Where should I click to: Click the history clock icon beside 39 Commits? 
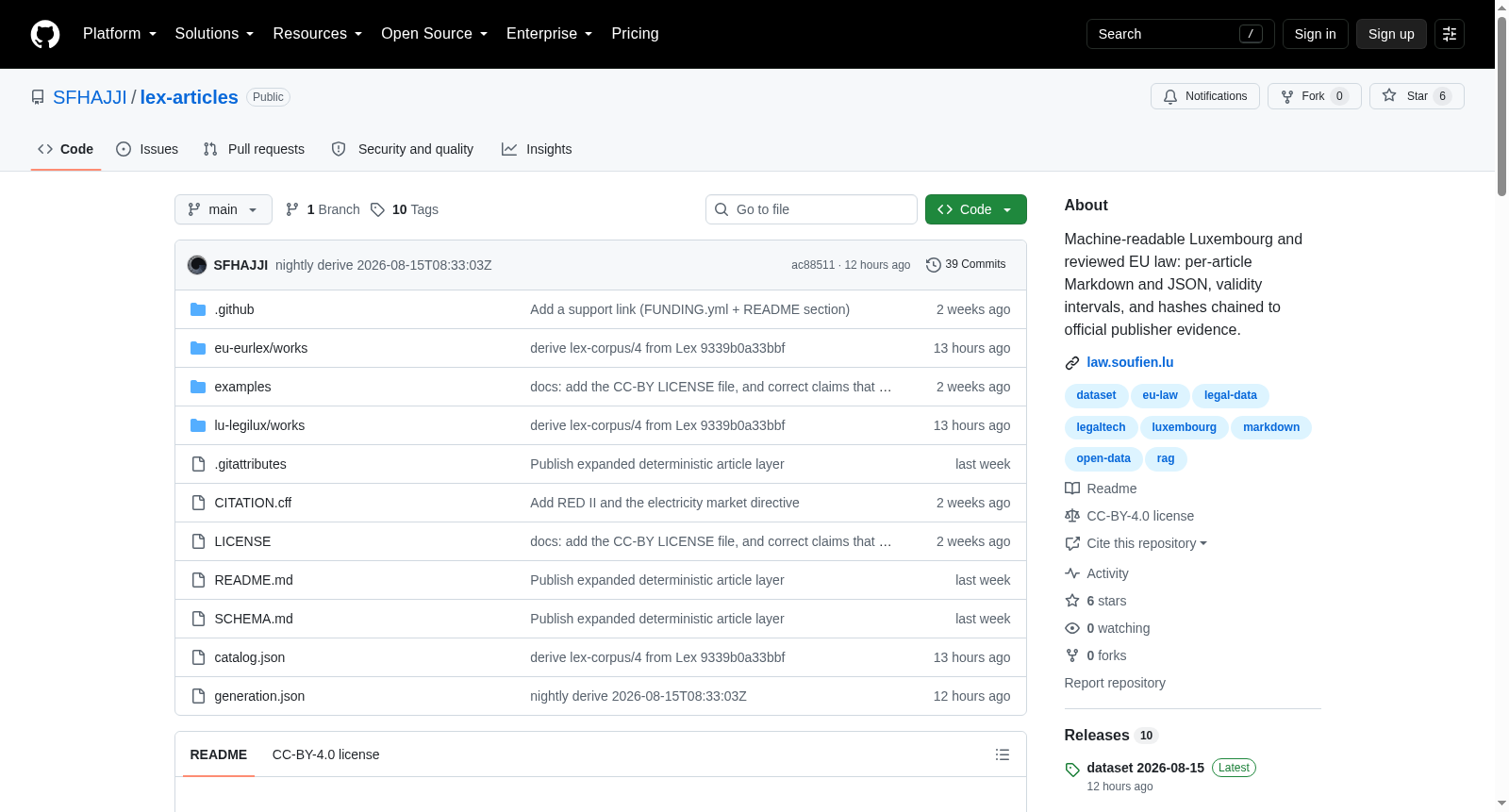[x=934, y=265]
